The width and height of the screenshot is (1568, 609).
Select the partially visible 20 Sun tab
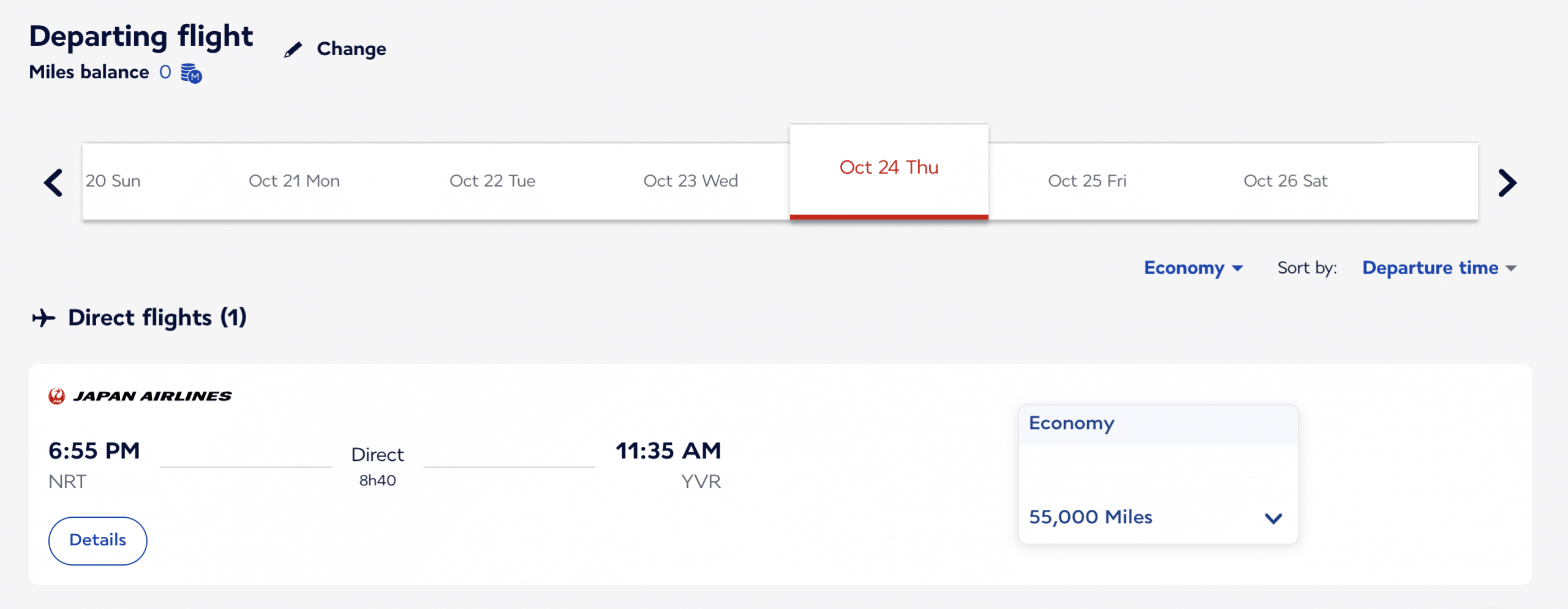pyautogui.click(x=113, y=181)
